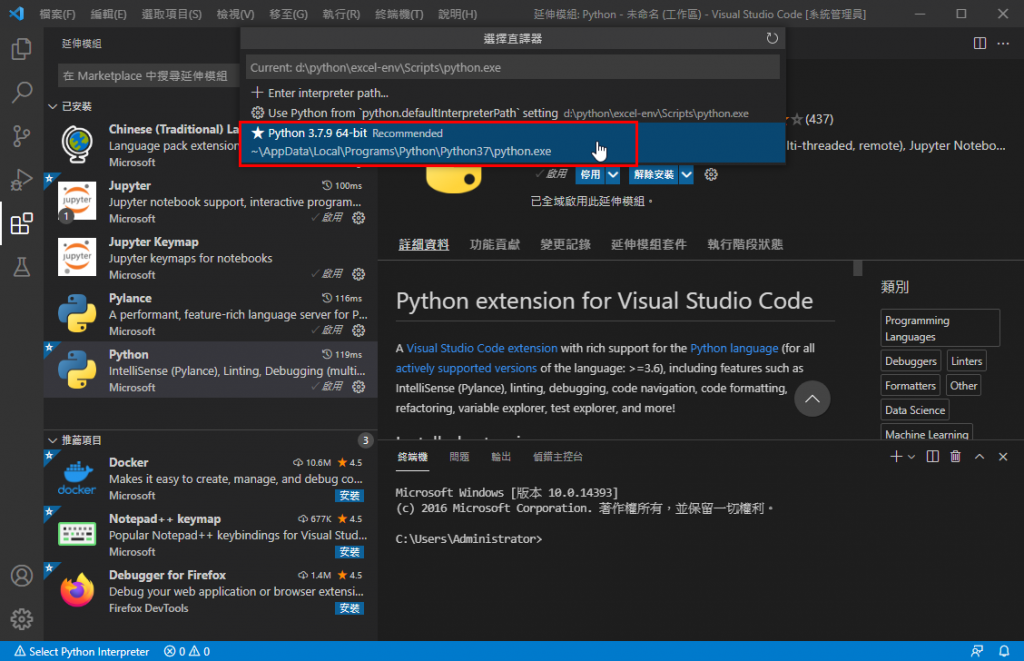Click the interpreter picker input box
Screen dimensions: 1024x661
pos(513,67)
